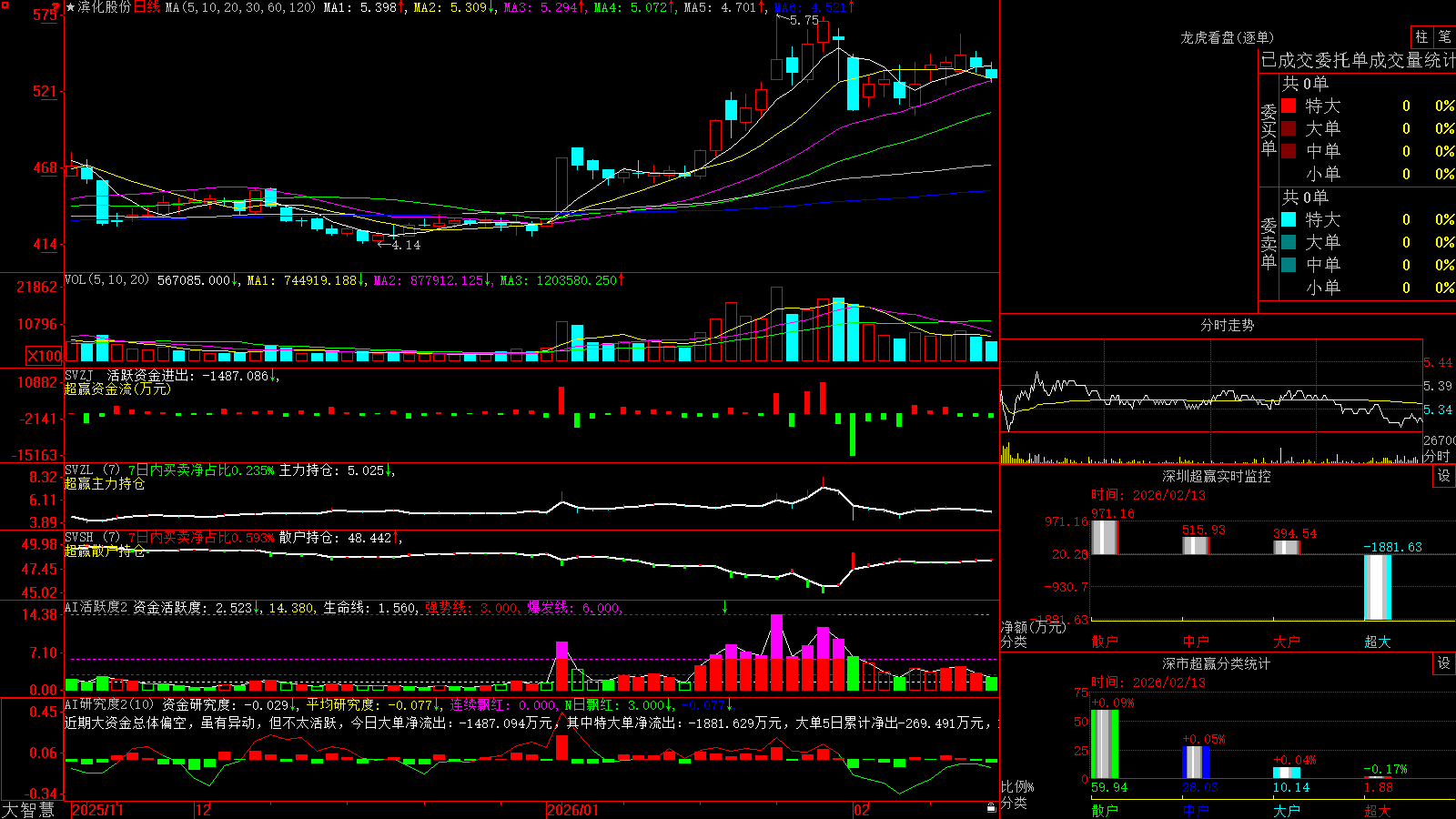Screen dimensions: 1456x819
Task: Click 超赢主力持仓 label
Action: (x=105, y=483)
